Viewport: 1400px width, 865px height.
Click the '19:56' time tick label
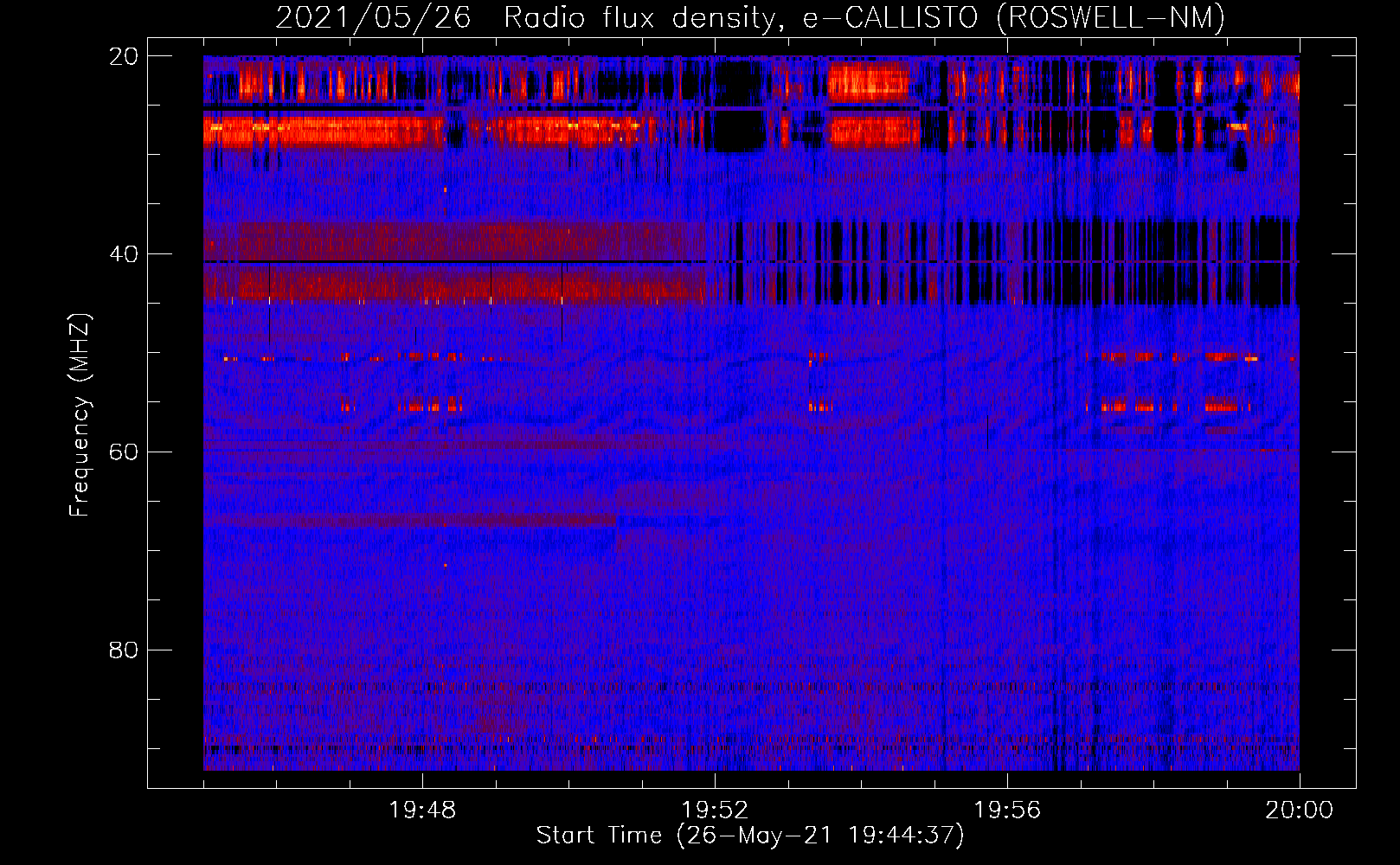1007,810
